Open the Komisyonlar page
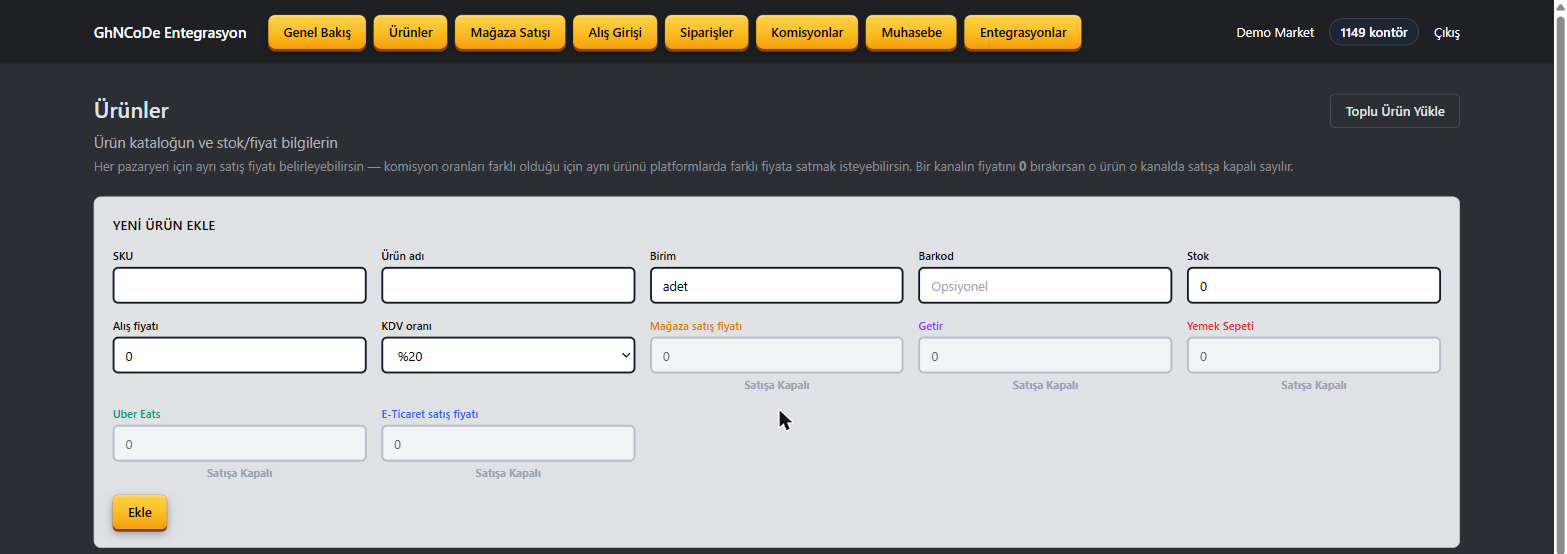Image resolution: width=1567 pixels, height=554 pixels. tap(807, 32)
